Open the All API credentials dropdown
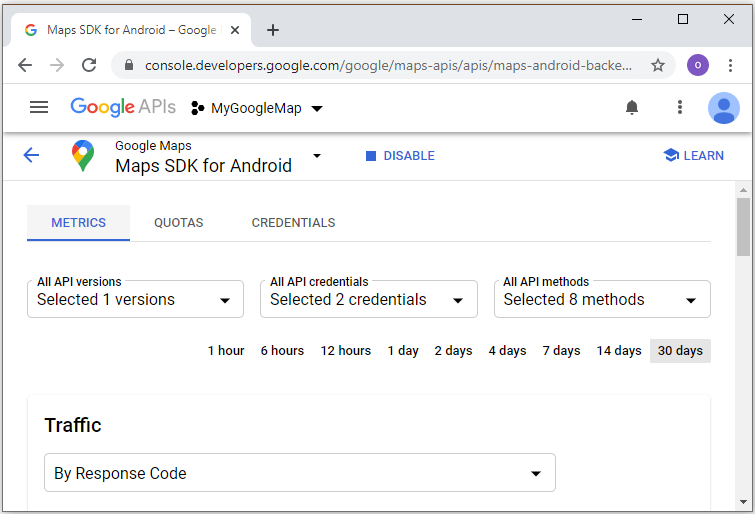755x514 pixels. tap(369, 299)
